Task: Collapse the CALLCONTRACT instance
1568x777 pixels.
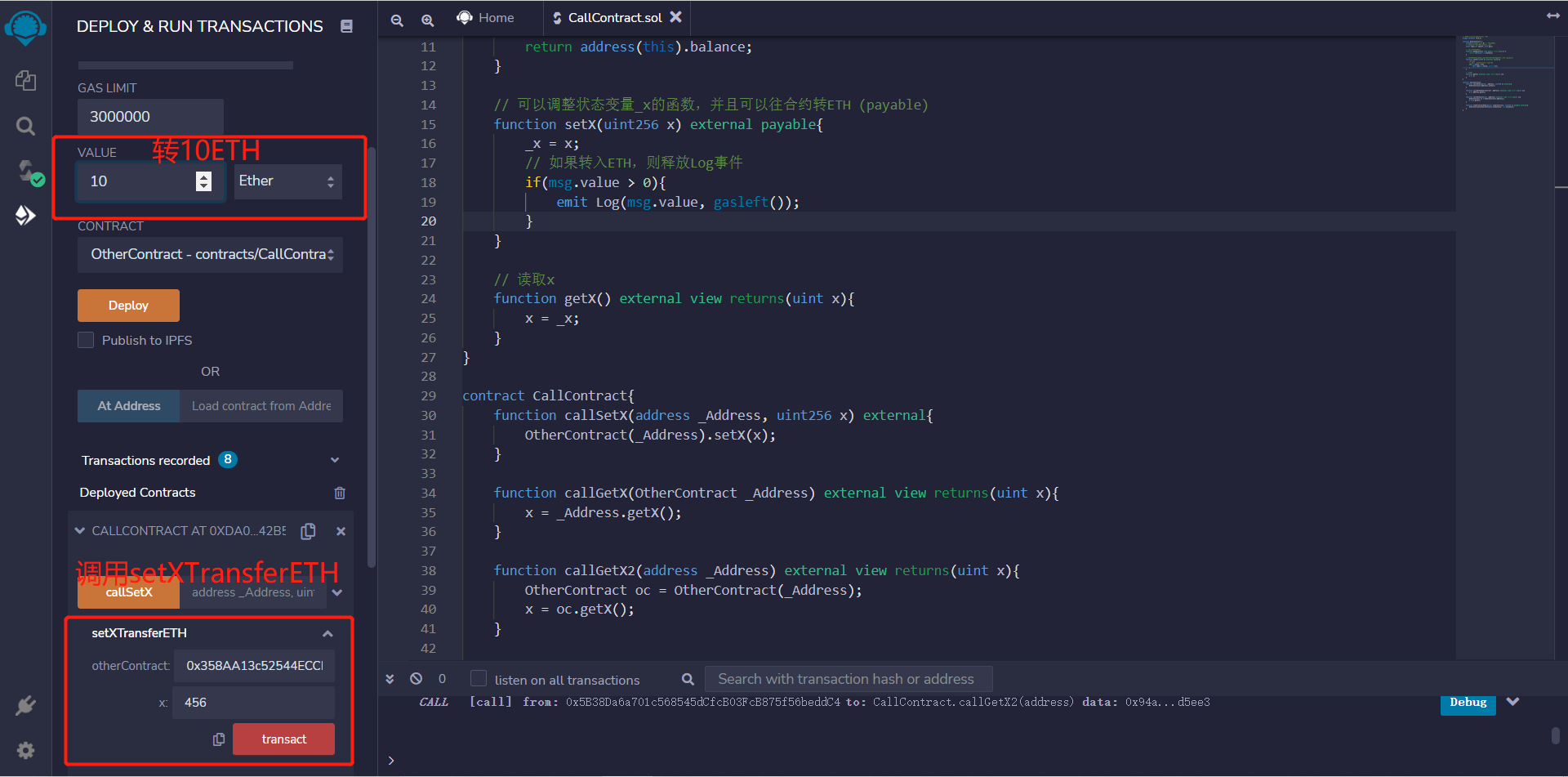Action: pos(80,531)
